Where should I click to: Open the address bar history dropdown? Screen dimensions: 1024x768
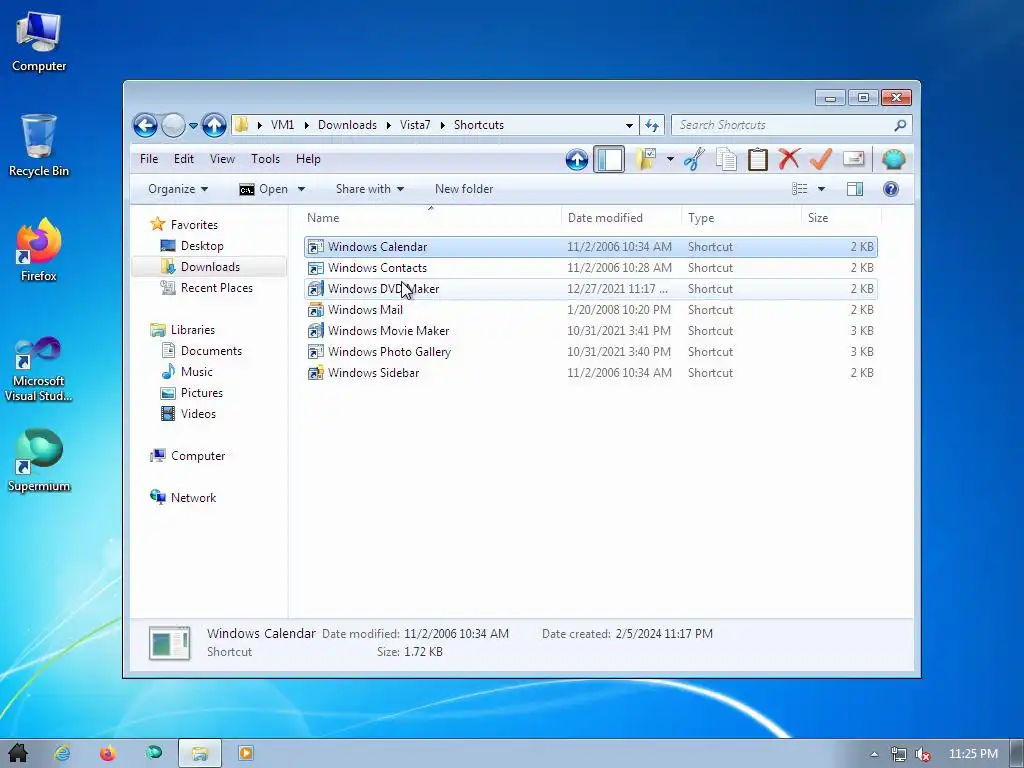point(629,125)
